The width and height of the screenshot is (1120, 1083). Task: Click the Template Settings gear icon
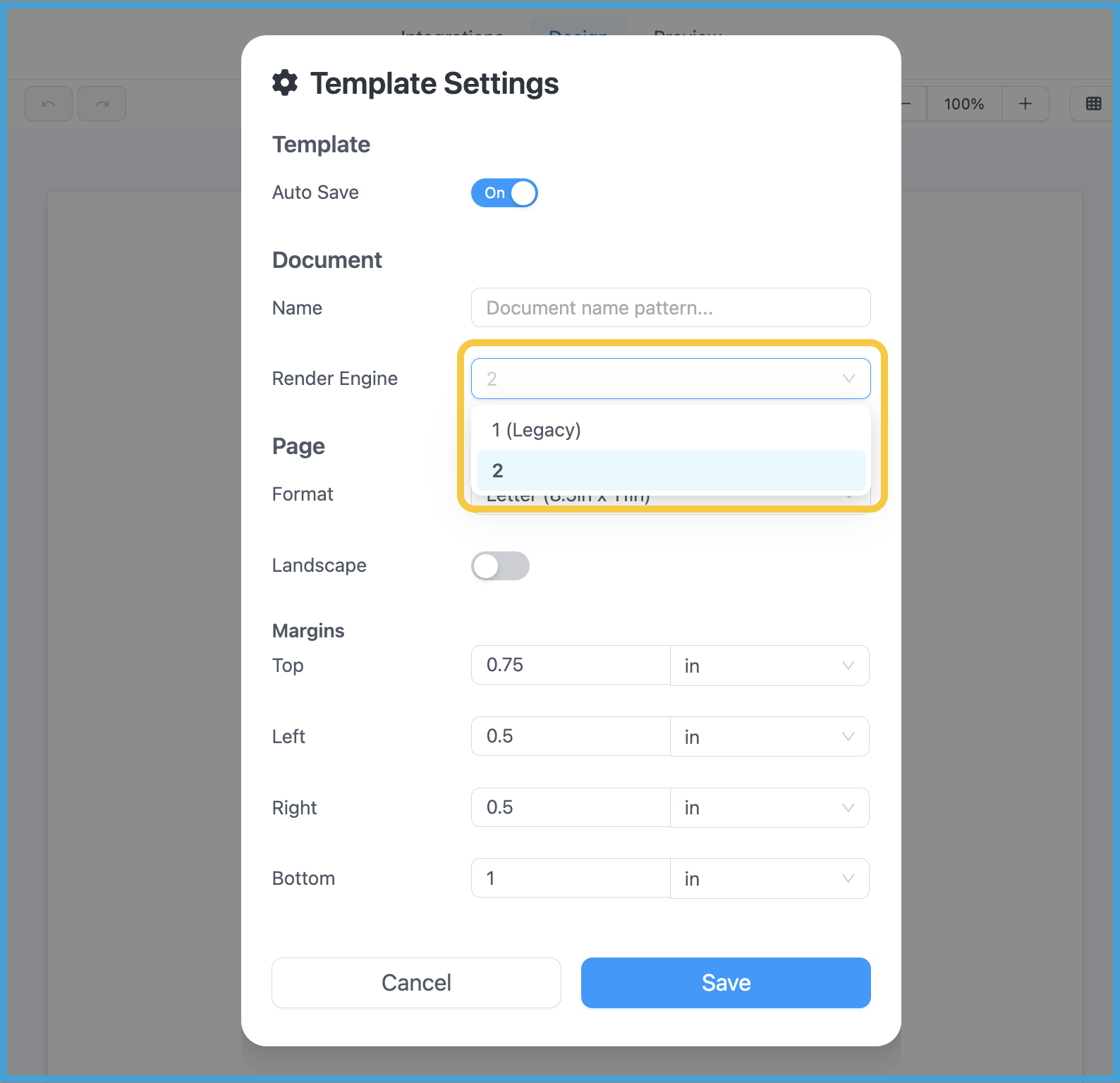pyautogui.click(x=285, y=82)
